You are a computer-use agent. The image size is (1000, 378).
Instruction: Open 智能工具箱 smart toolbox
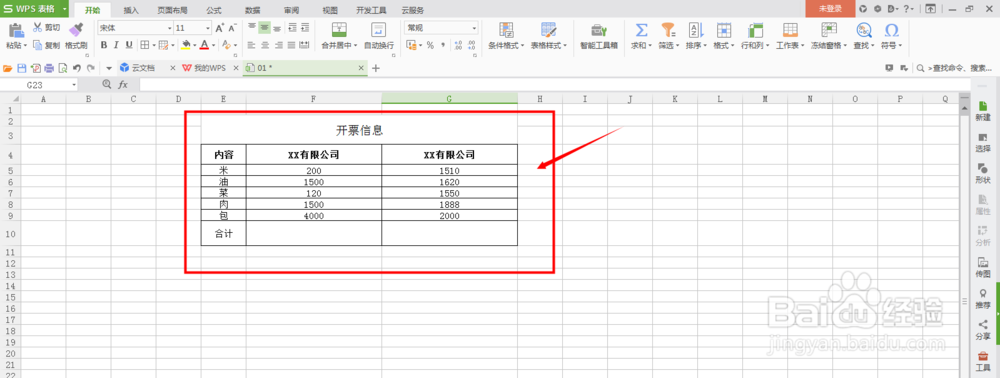(598, 35)
